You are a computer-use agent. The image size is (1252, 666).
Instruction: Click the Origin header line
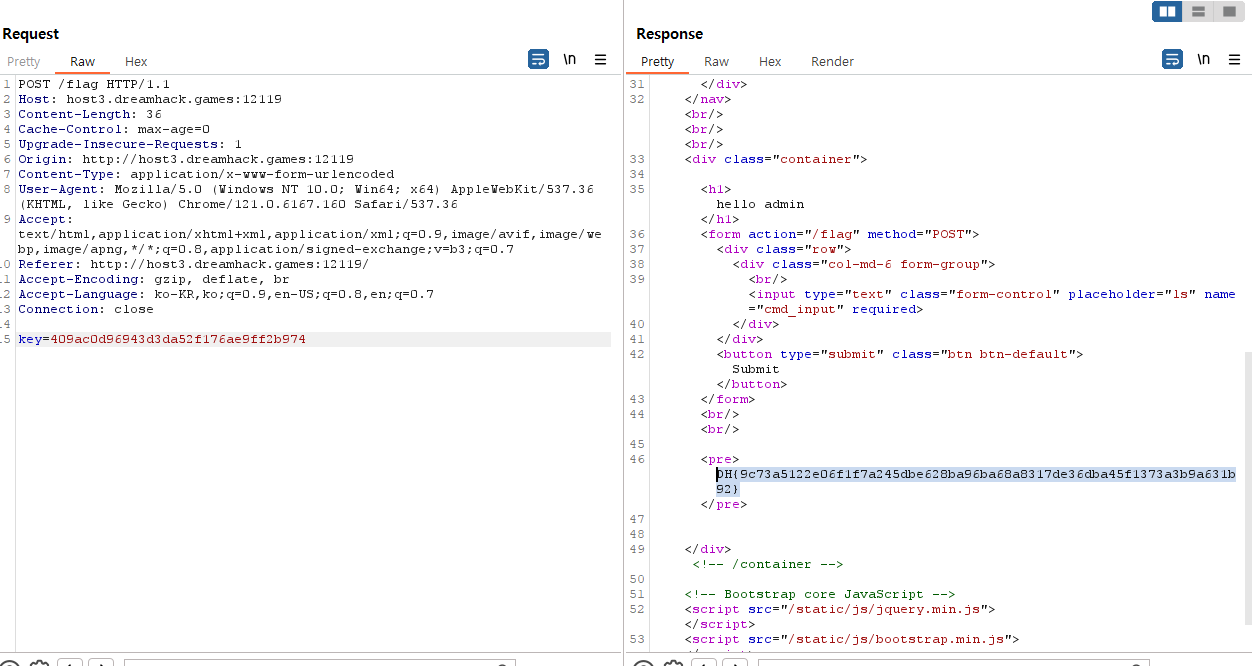pyautogui.click(x=186, y=159)
